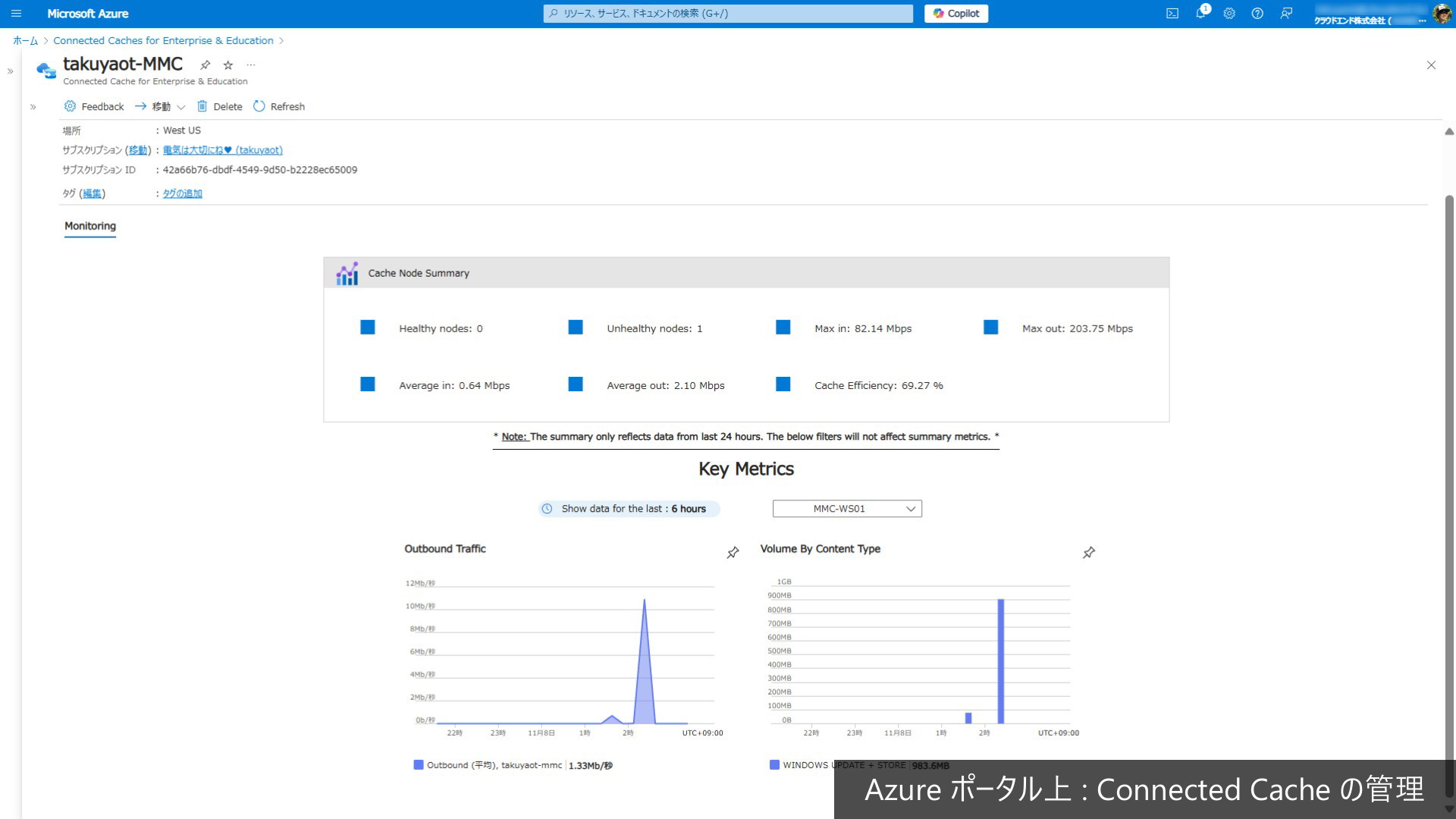1456x819 pixels.
Task: Click the Key Metrics heading
Action: point(746,469)
